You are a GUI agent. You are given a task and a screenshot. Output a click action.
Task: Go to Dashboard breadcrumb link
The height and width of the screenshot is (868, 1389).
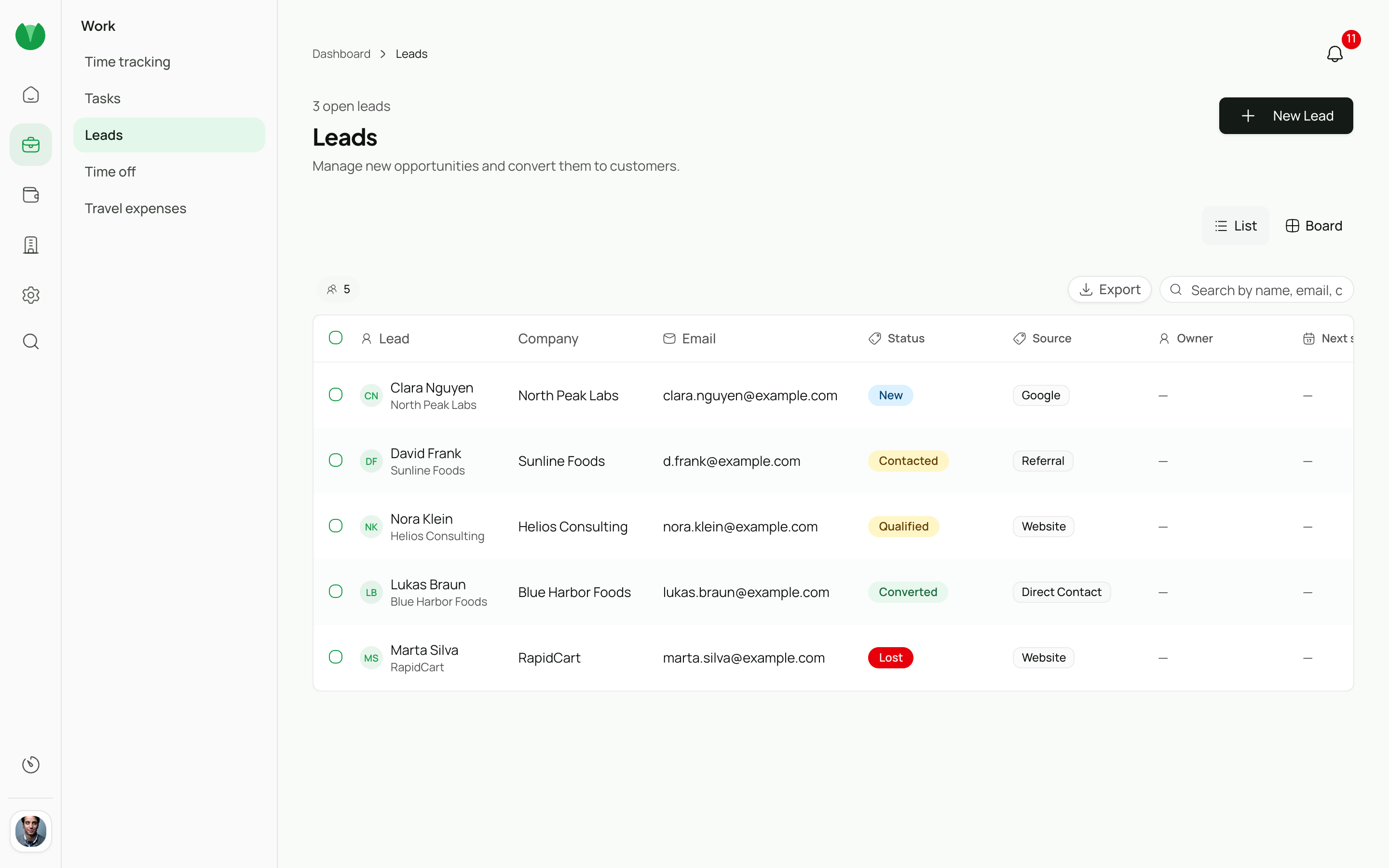tap(341, 54)
